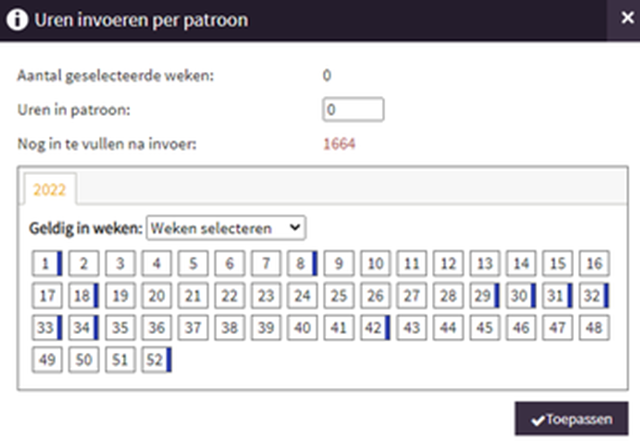Click the 1664 remaining hours value
This screenshot has width=640, height=441.
pyautogui.click(x=339, y=143)
